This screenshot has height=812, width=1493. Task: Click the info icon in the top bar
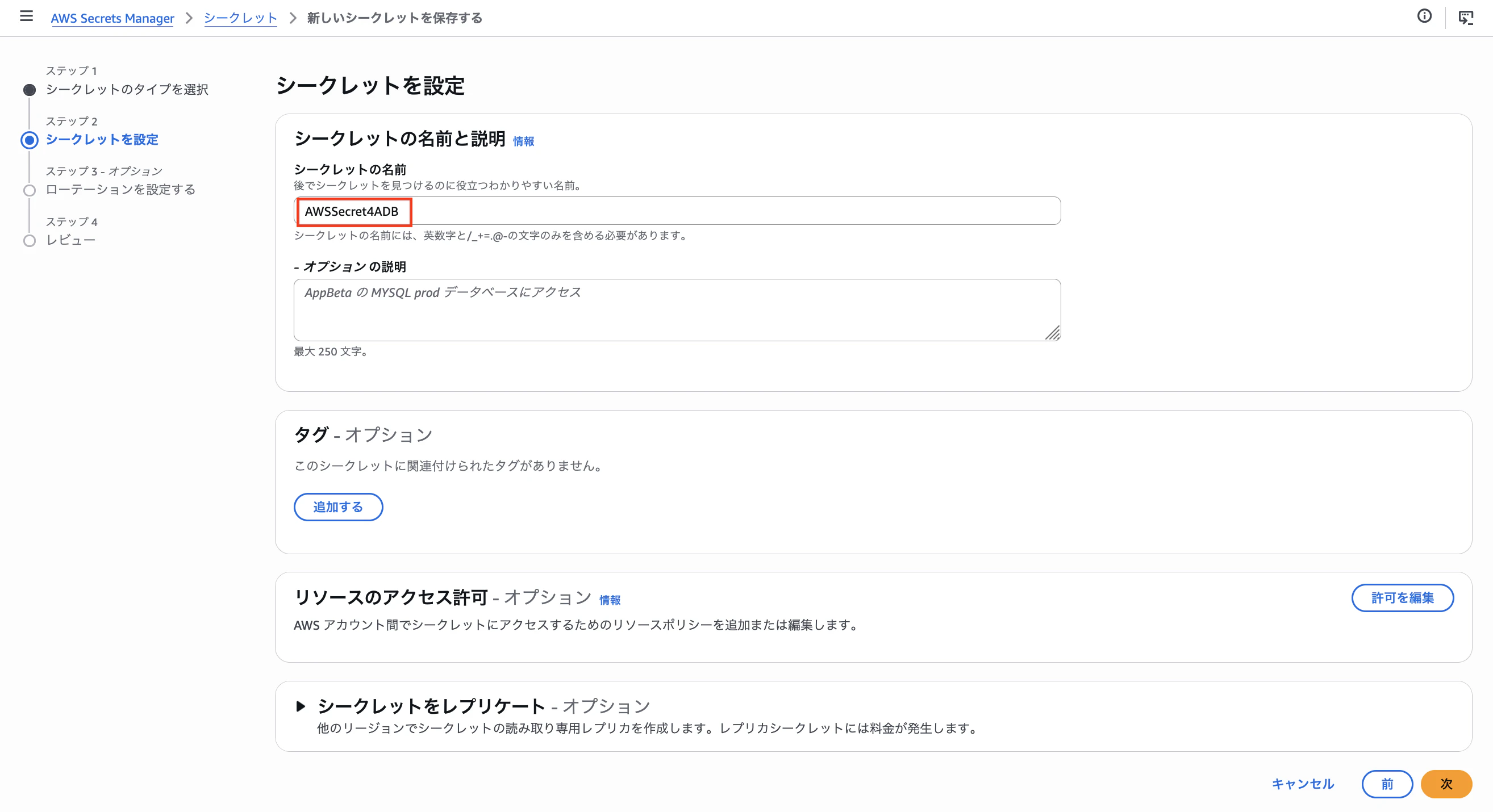point(1425,17)
